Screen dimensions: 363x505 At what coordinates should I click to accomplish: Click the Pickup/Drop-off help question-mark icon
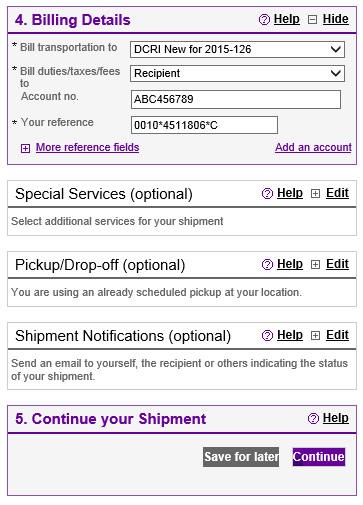click(267, 265)
